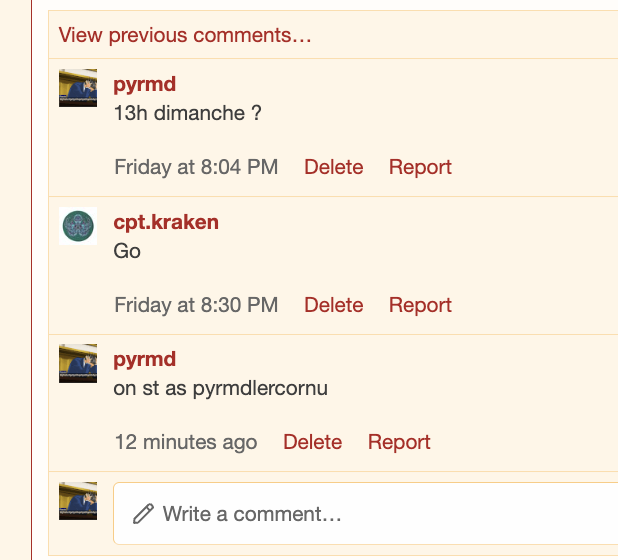Open pyrmd's profile above "13h dimanche ?"
This screenshot has height=560, width=618.
[x=145, y=84]
